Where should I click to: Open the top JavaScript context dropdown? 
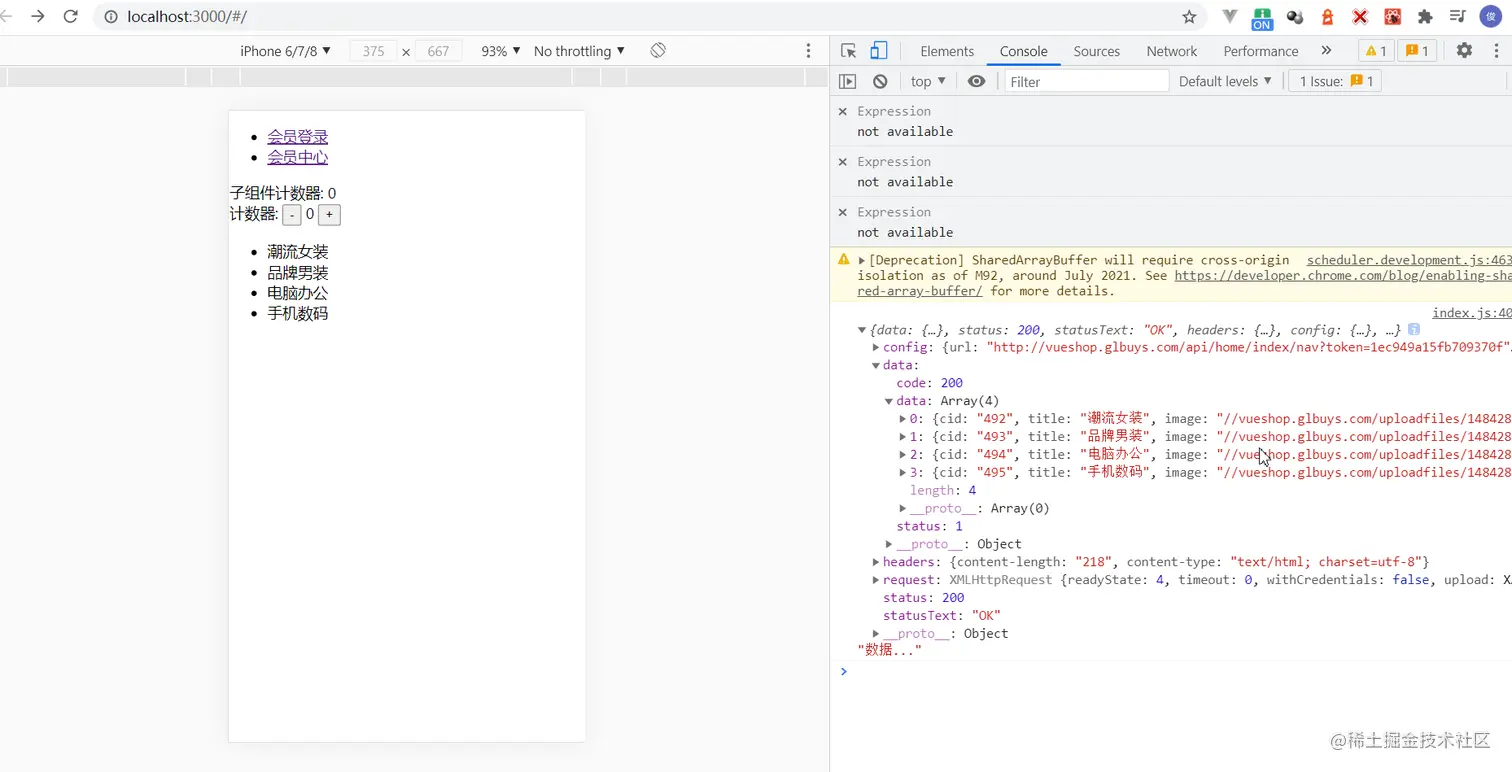click(x=928, y=81)
